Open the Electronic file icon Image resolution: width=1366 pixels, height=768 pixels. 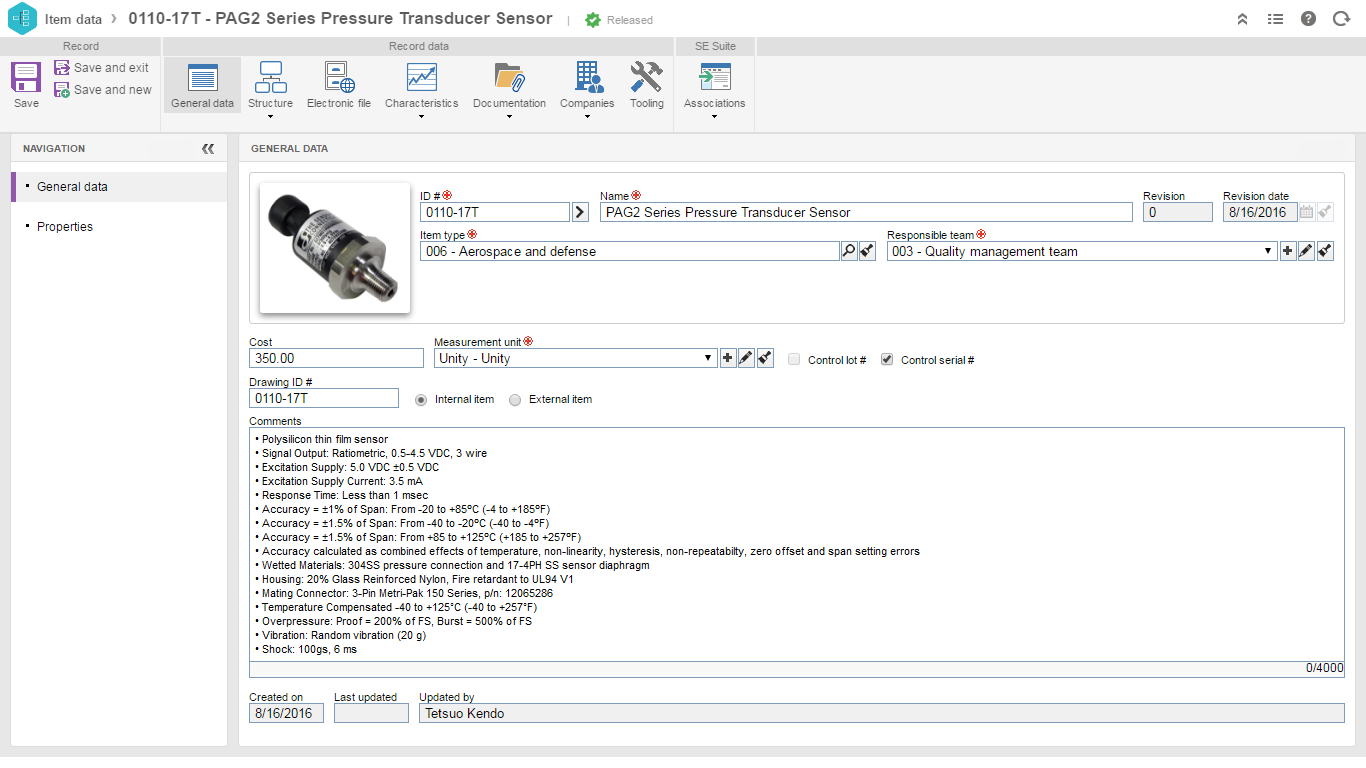[339, 77]
